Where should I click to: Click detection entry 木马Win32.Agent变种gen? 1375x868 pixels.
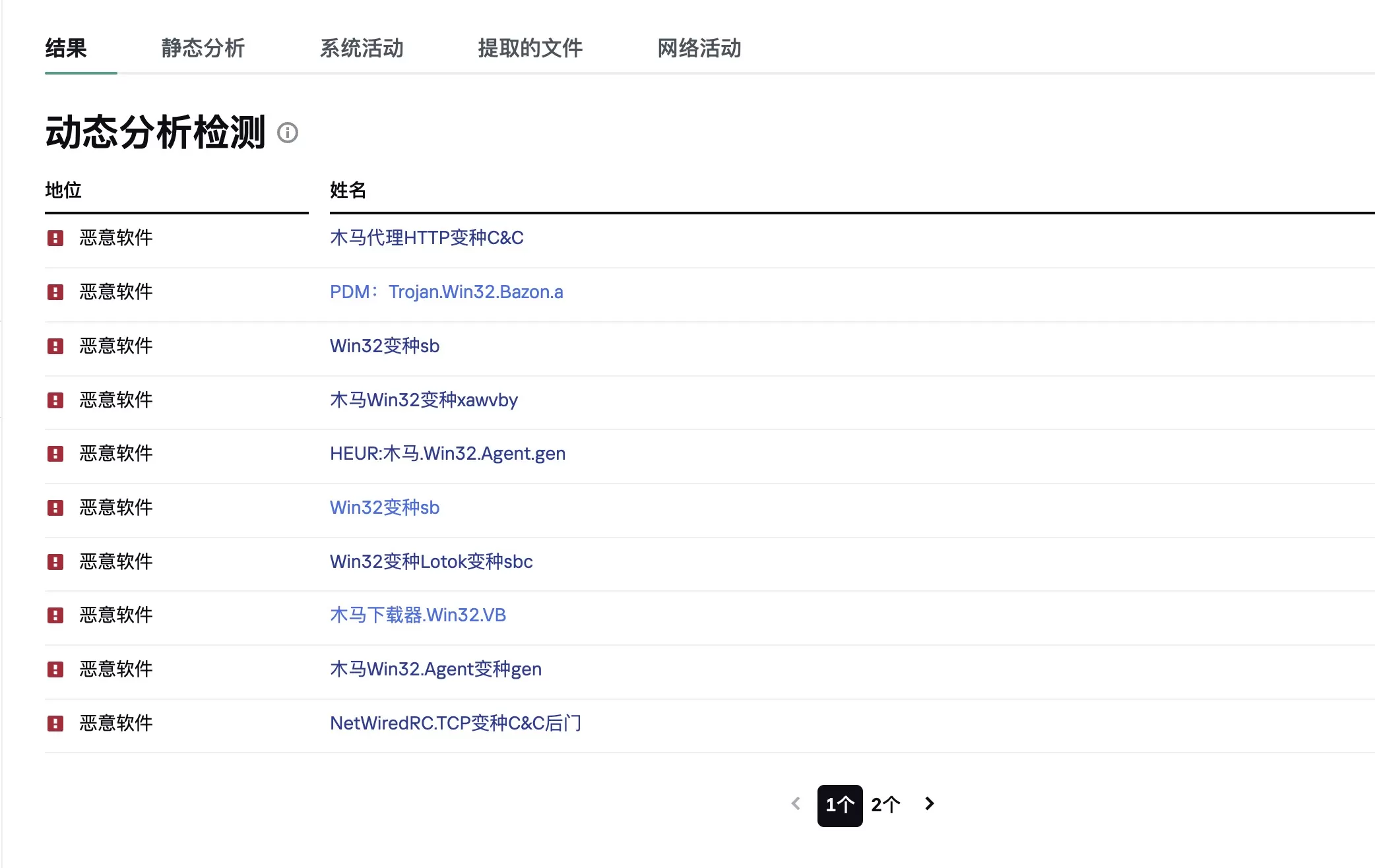(x=436, y=669)
